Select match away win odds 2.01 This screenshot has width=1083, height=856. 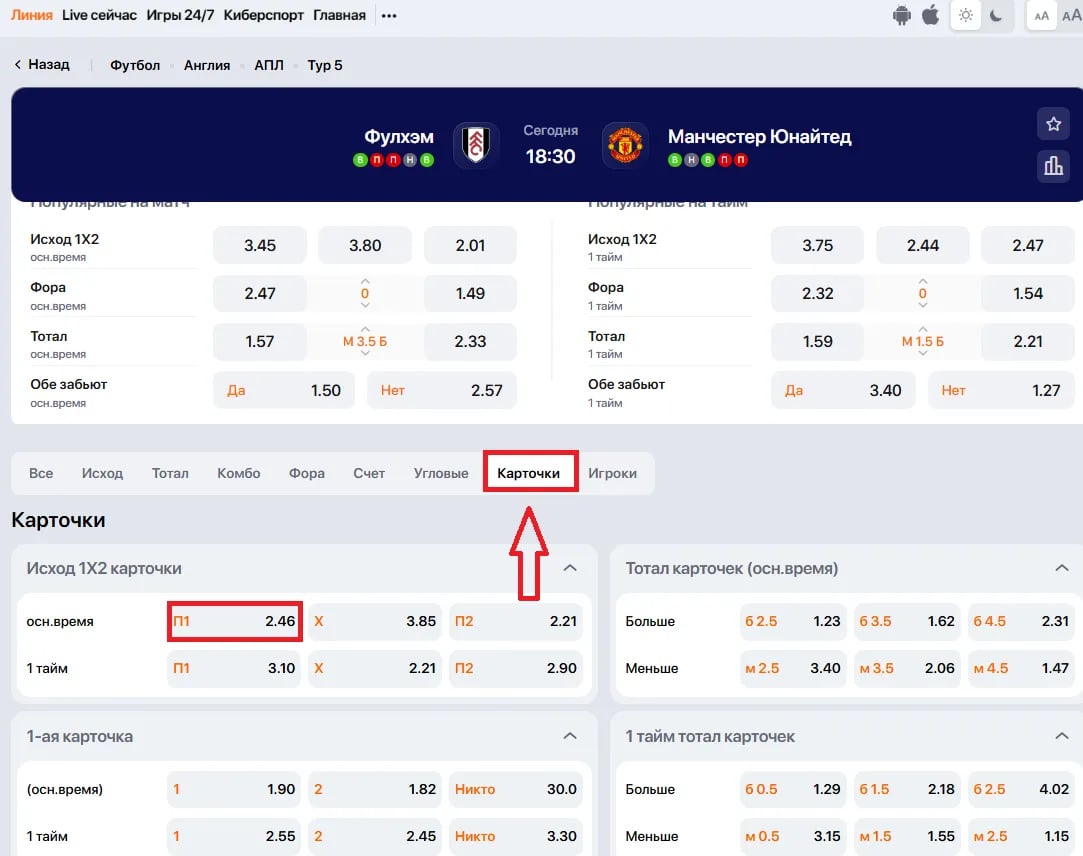(470, 245)
